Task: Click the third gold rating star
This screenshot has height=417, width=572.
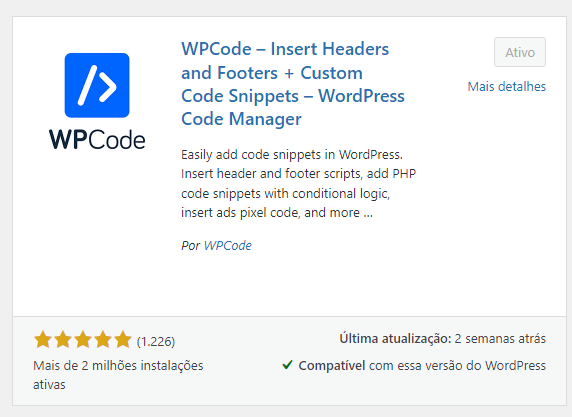Action: click(x=83, y=340)
